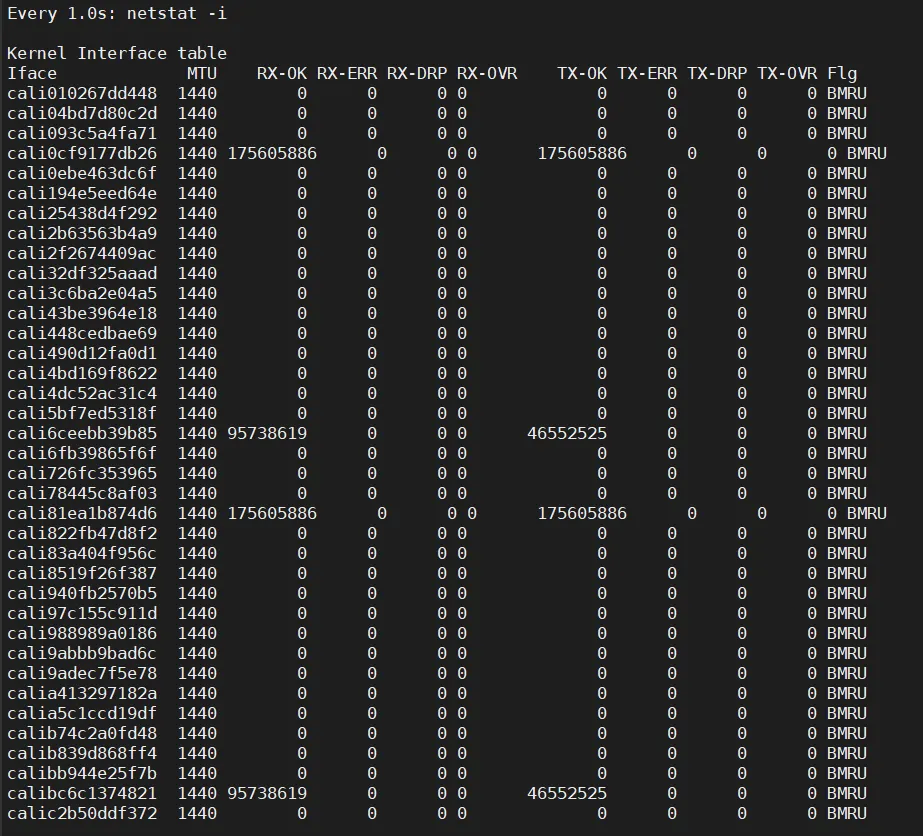This screenshot has width=923, height=836.
Task: Select interface name calic2b50ddf372
Action: pos(82,814)
